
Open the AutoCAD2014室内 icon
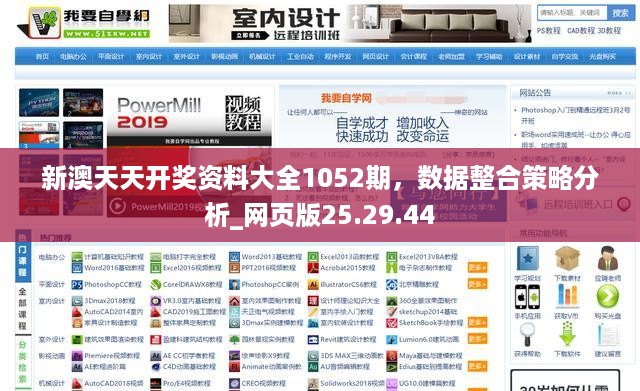[77, 312]
